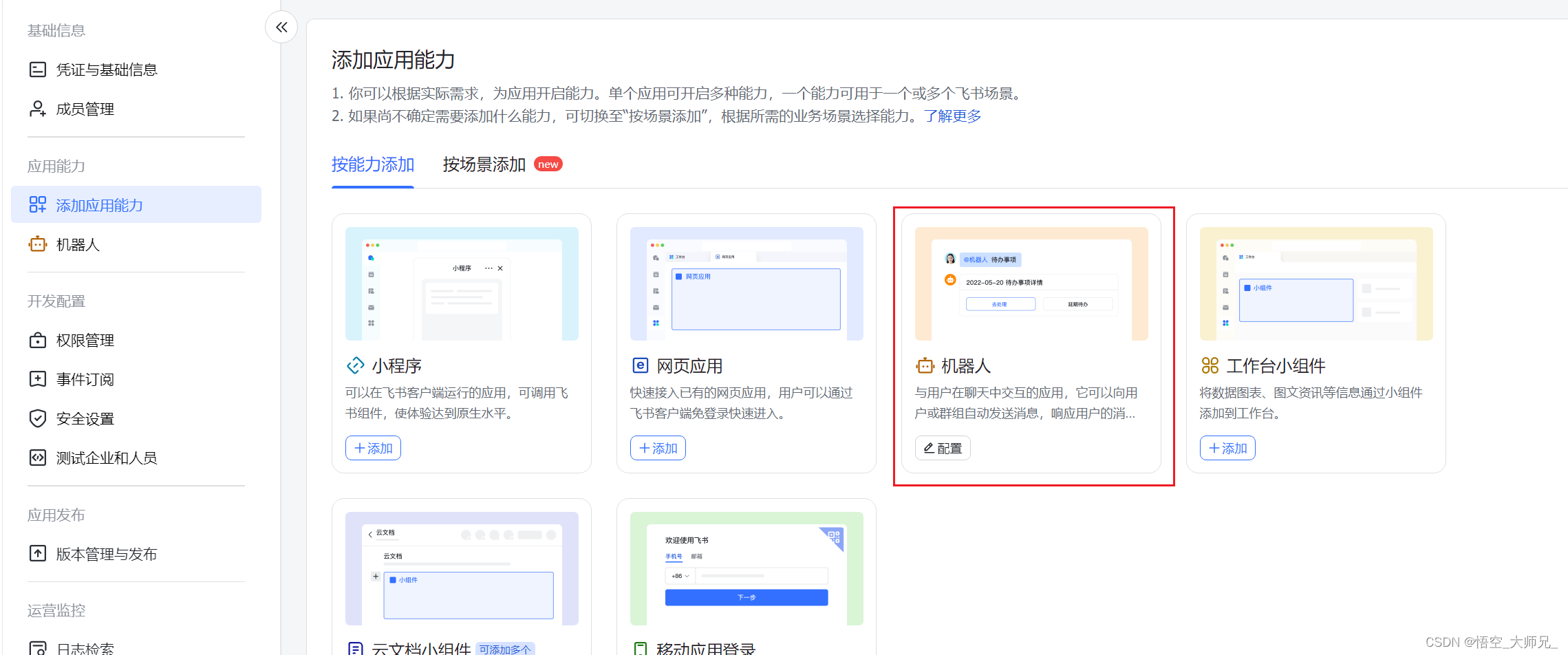Switch to 按场景添加 tab
The height and width of the screenshot is (655, 1568).
(x=484, y=164)
